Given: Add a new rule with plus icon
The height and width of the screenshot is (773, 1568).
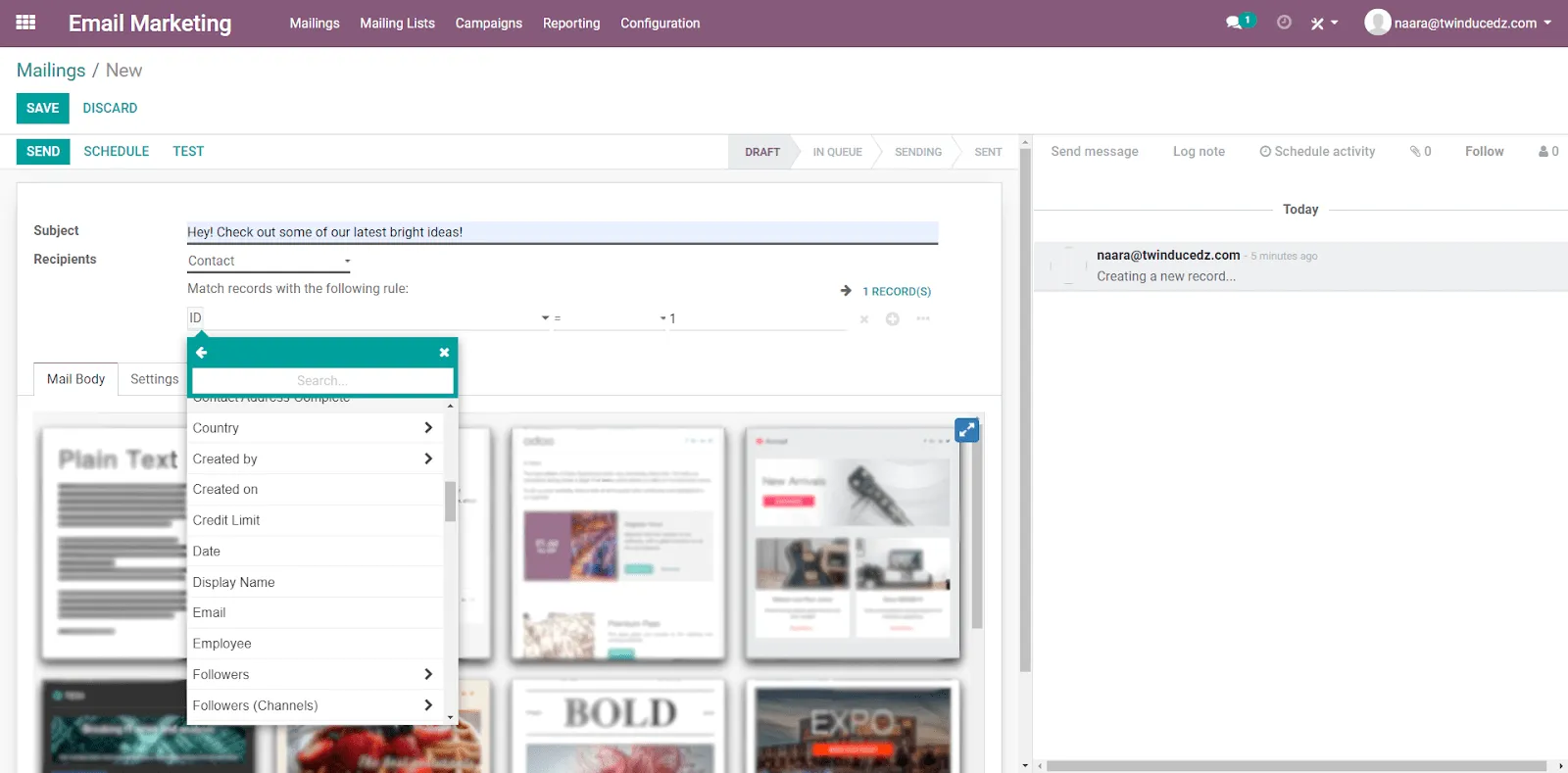Looking at the screenshot, I should click(x=893, y=319).
